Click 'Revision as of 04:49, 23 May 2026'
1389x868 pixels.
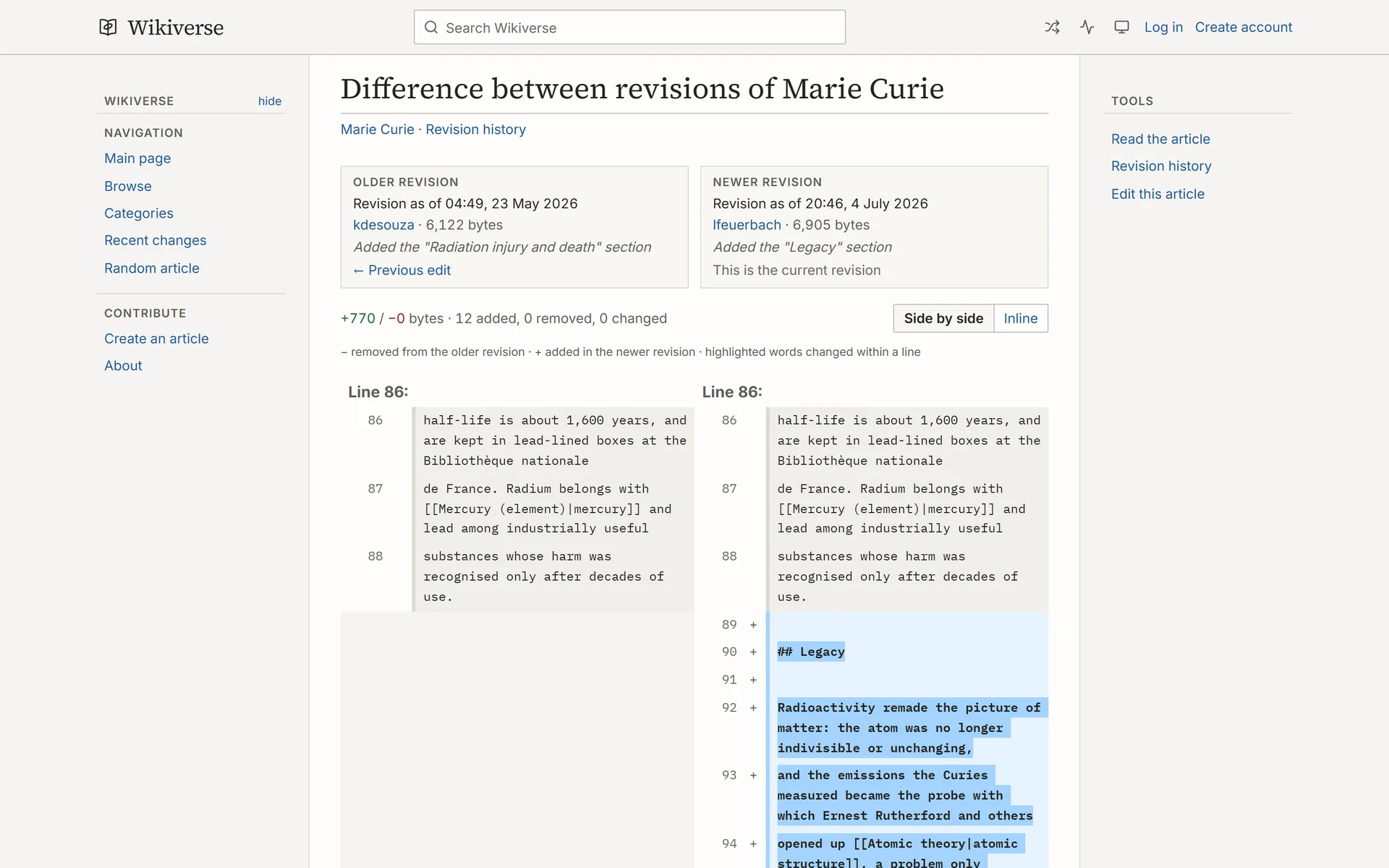pos(465,204)
